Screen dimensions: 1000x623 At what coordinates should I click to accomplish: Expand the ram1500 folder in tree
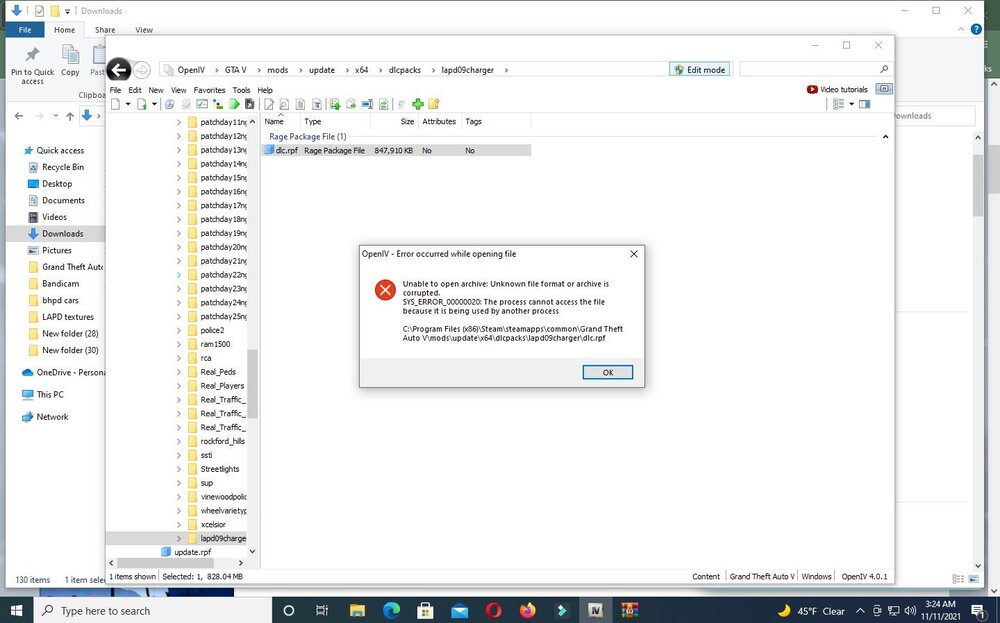[179, 344]
